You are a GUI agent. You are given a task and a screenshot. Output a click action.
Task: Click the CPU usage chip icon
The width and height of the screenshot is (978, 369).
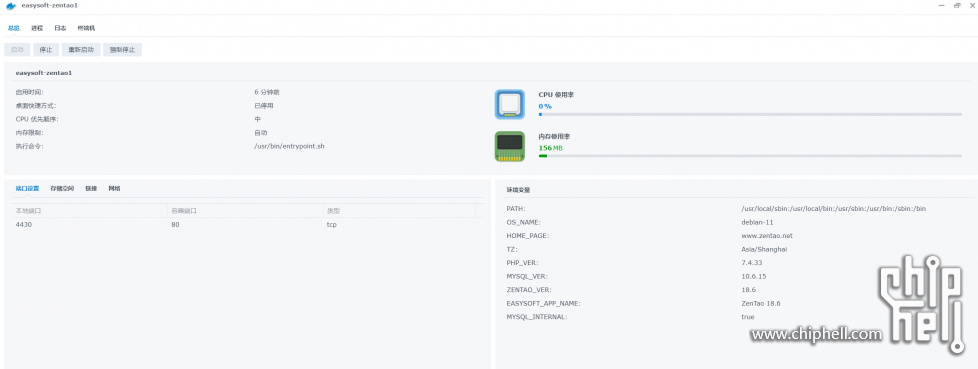click(x=510, y=104)
